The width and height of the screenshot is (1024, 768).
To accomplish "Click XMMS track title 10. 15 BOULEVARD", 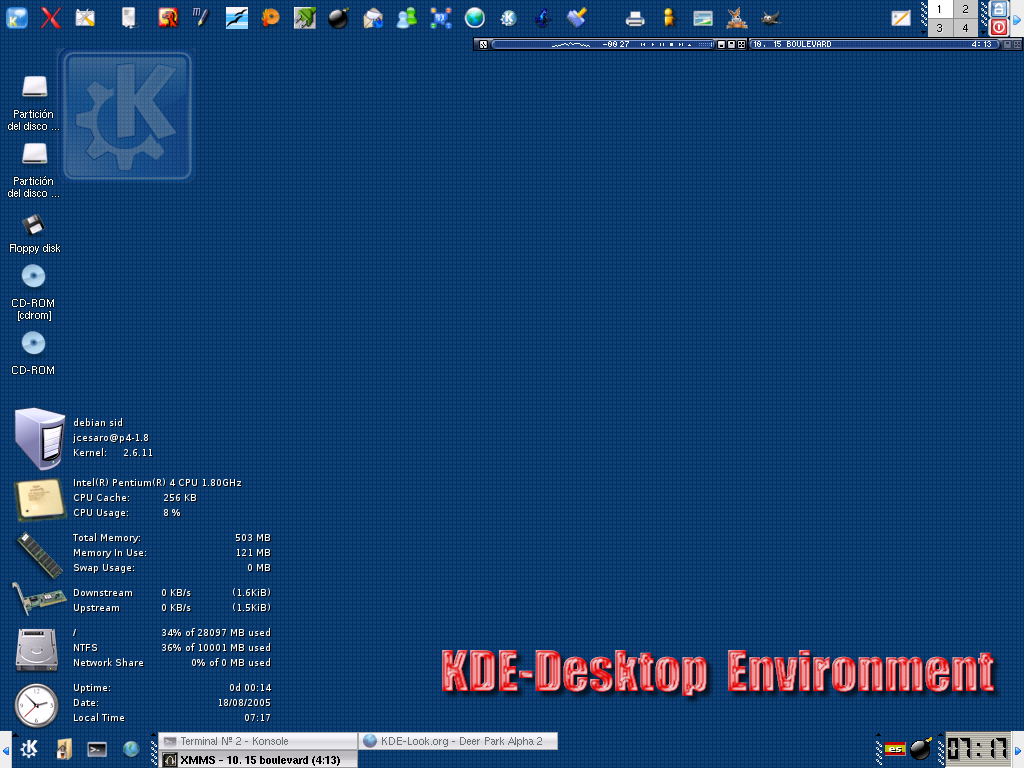I will [x=792, y=44].
